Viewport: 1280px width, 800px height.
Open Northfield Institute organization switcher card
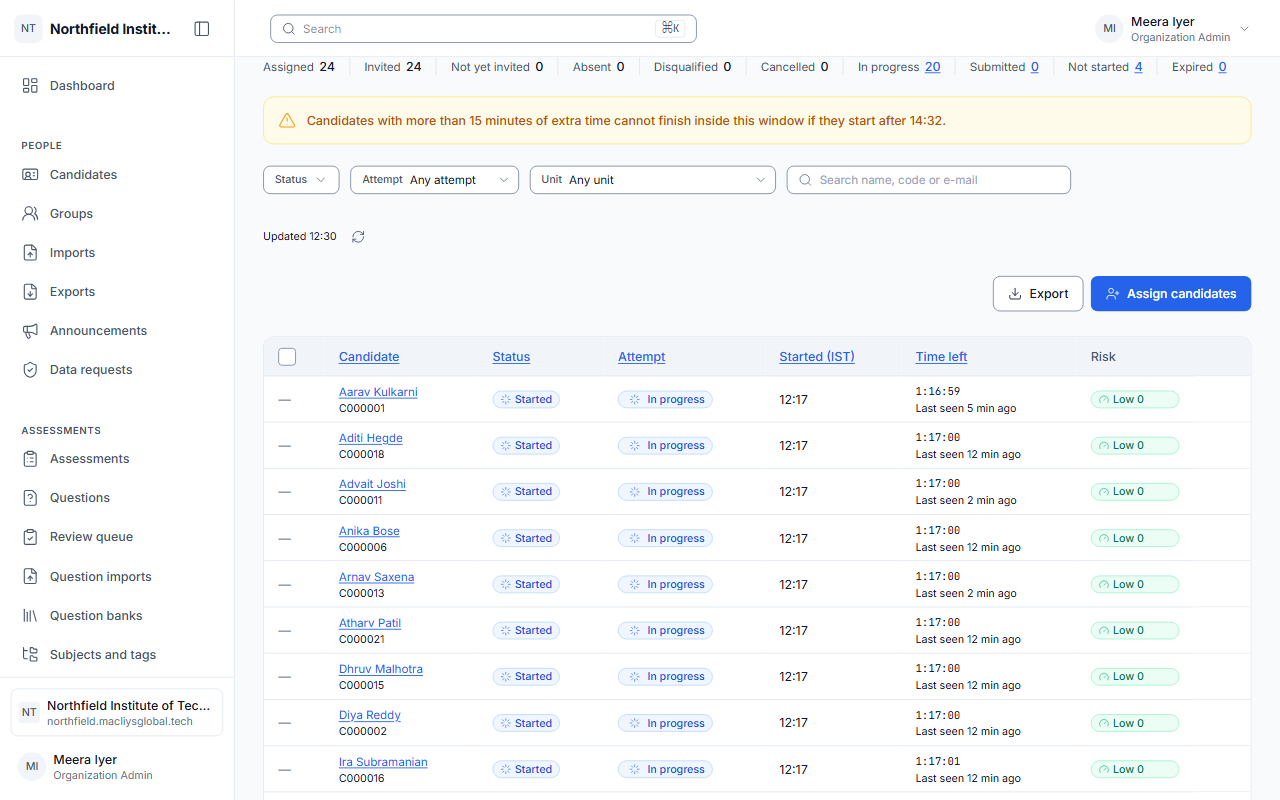[117, 713]
